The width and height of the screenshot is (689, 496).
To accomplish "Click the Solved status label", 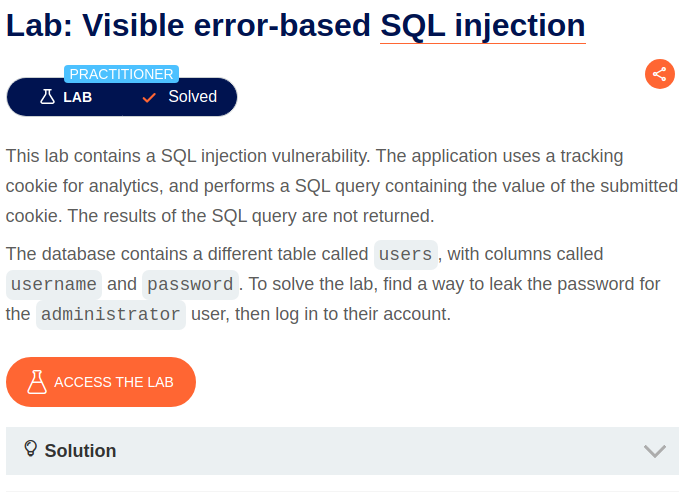I will [x=192, y=97].
